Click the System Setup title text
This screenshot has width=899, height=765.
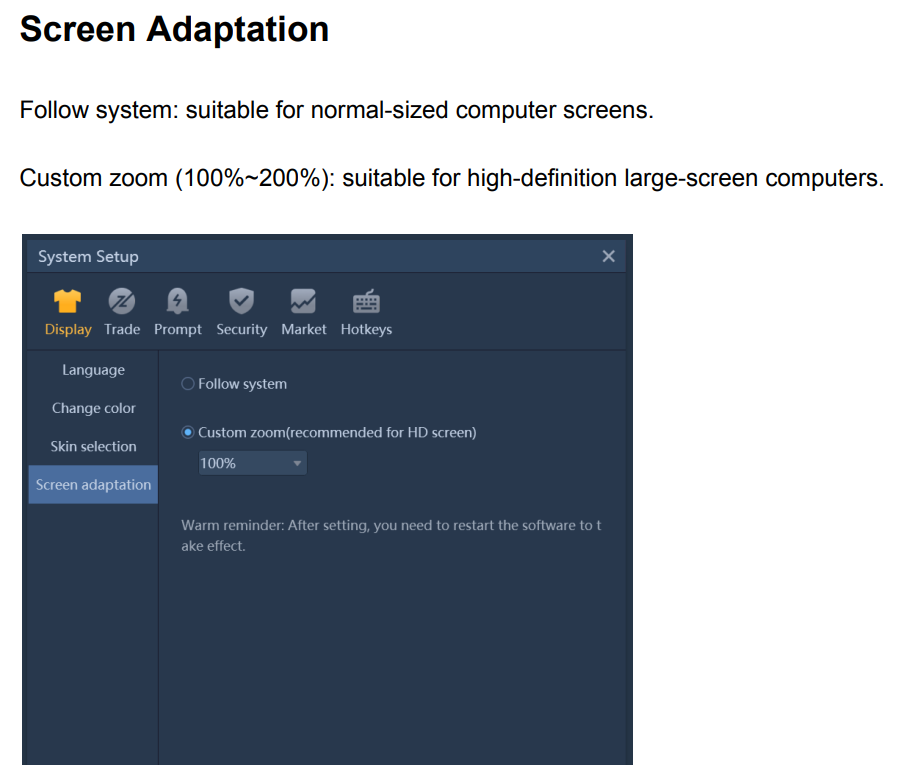click(88, 256)
